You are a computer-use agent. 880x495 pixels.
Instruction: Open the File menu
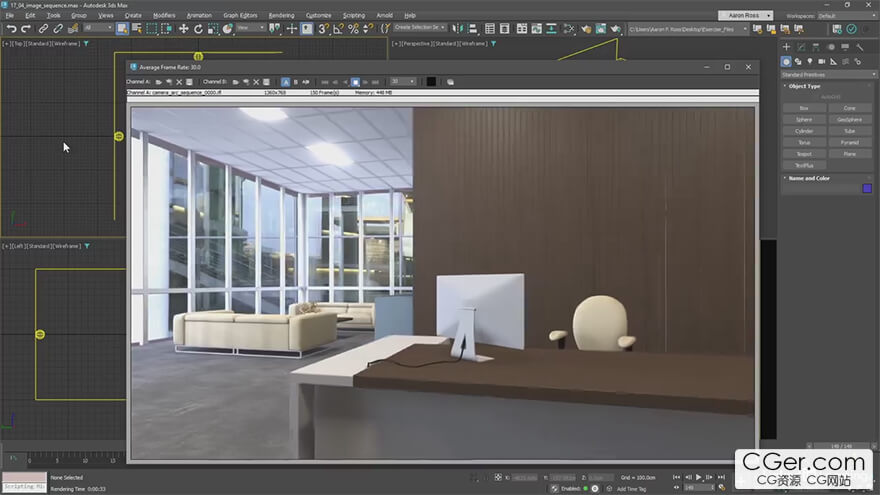(10, 16)
